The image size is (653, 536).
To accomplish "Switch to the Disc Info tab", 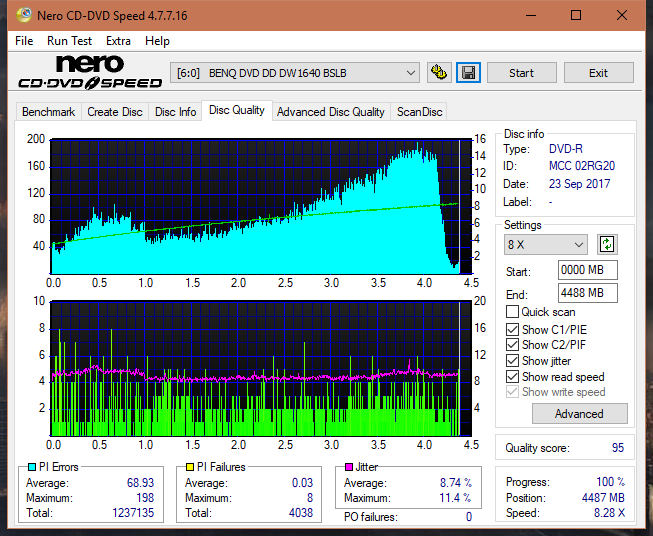I will coord(175,112).
